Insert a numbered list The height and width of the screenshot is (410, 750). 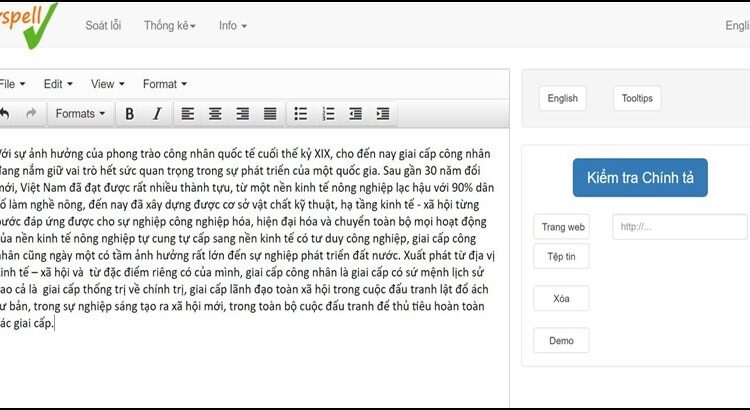(328, 114)
